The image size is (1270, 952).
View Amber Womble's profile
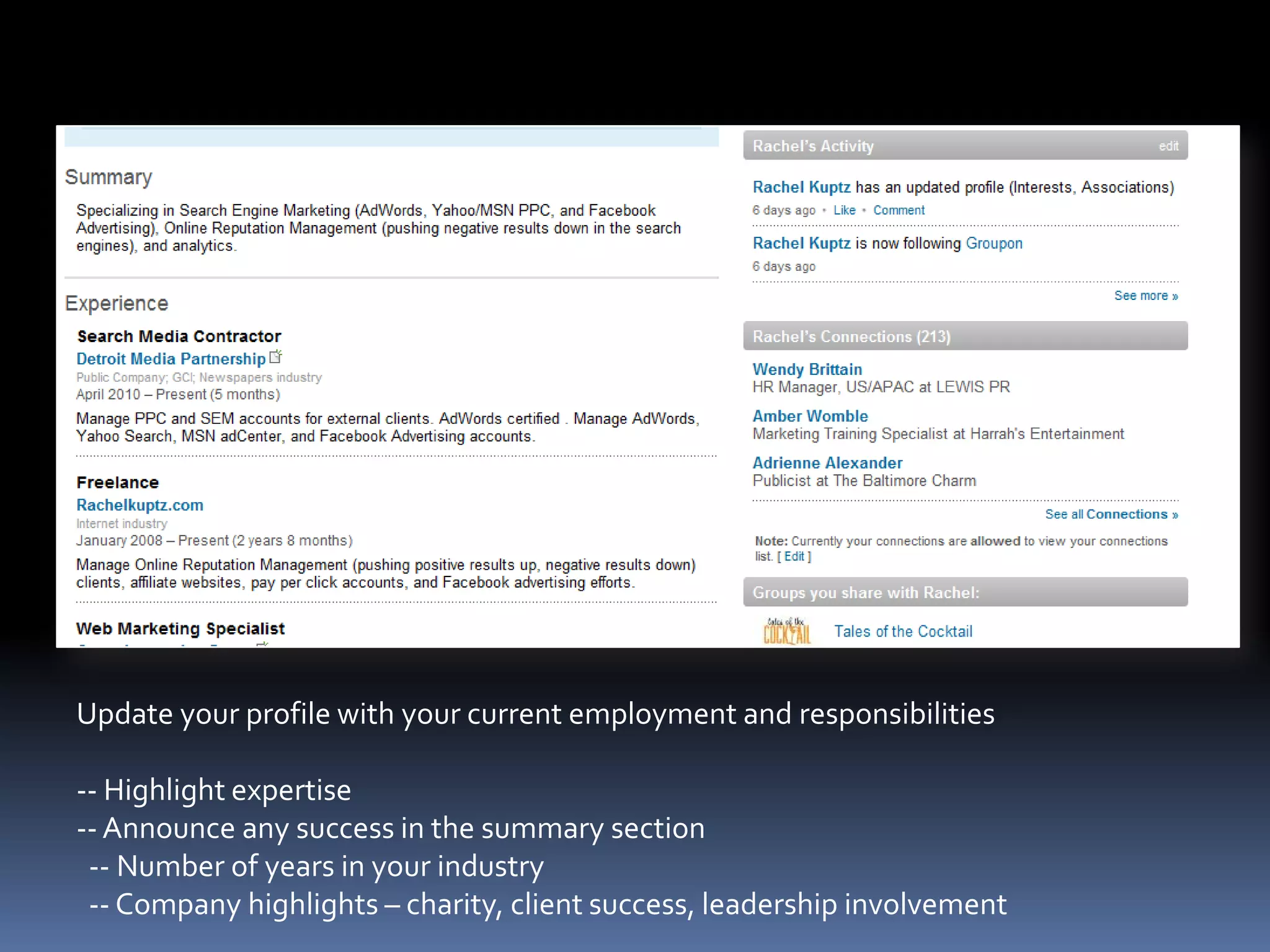810,416
